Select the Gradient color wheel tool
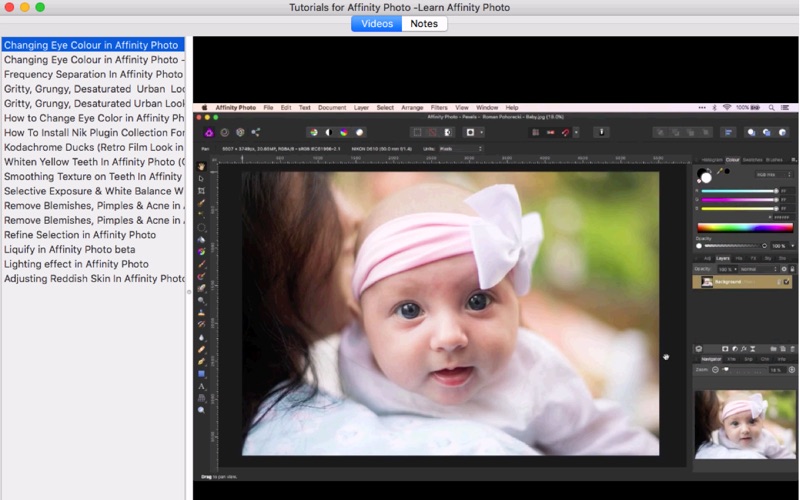Screen dimensions: 800x500 click(202, 252)
